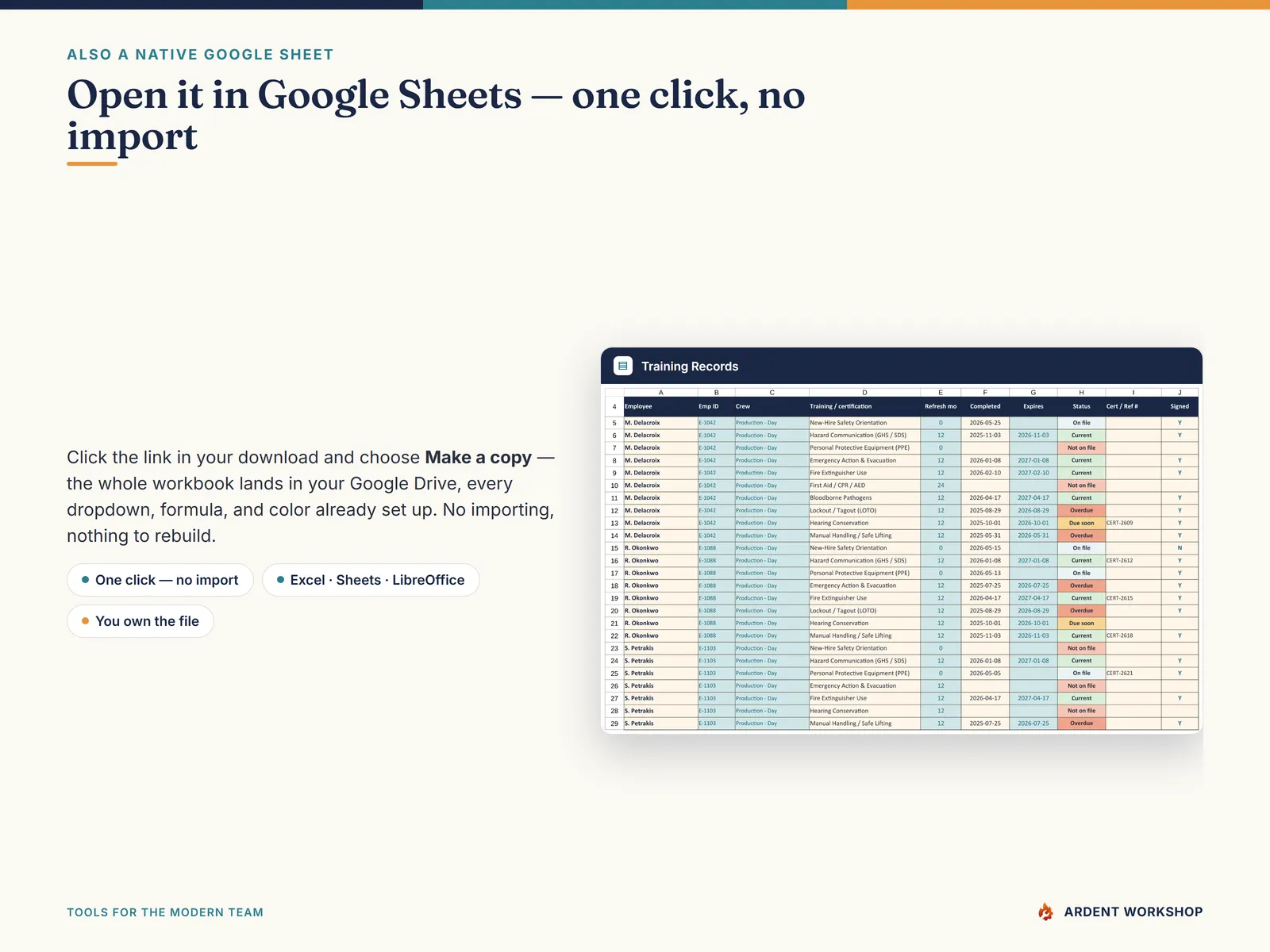Click the completed date 2026-05-25 cell
Screen dimensions: 1270x952
point(985,423)
